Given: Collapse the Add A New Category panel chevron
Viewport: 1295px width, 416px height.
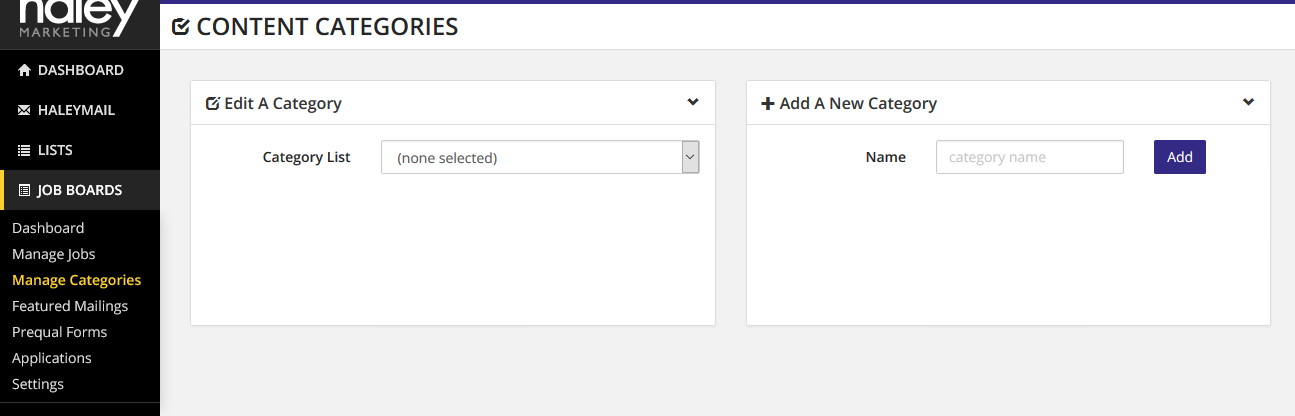Looking at the screenshot, I should (x=1248, y=102).
